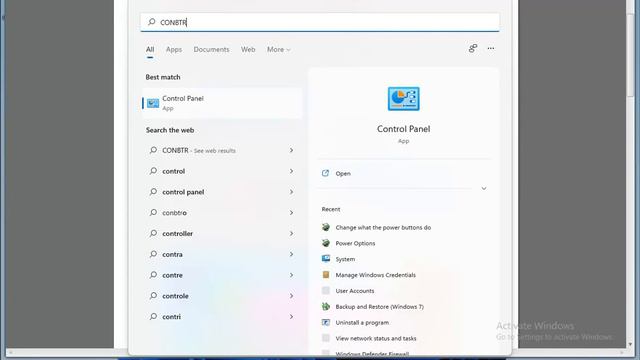Open Manage Windows Credentials
The width and height of the screenshot is (640, 360).
[376, 275]
